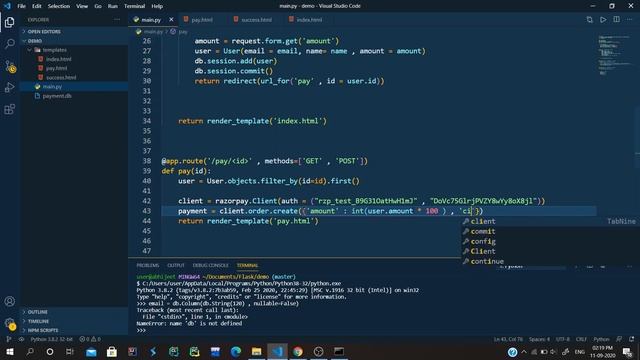This screenshot has width=640, height=360.
Task: Open the File menu
Action: 21,6
